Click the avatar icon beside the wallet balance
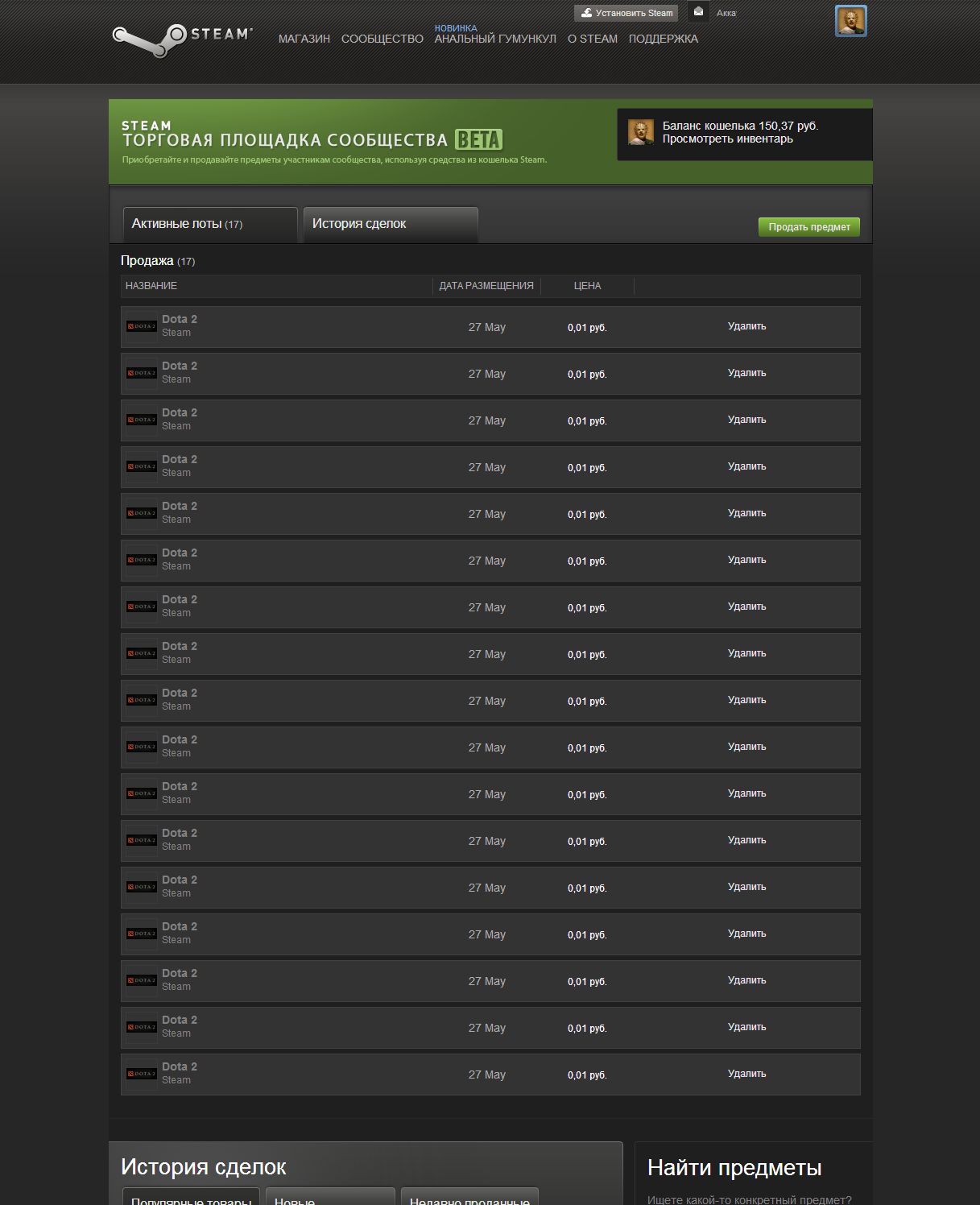Viewport: 980px width, 1205px height. [640, 131]
